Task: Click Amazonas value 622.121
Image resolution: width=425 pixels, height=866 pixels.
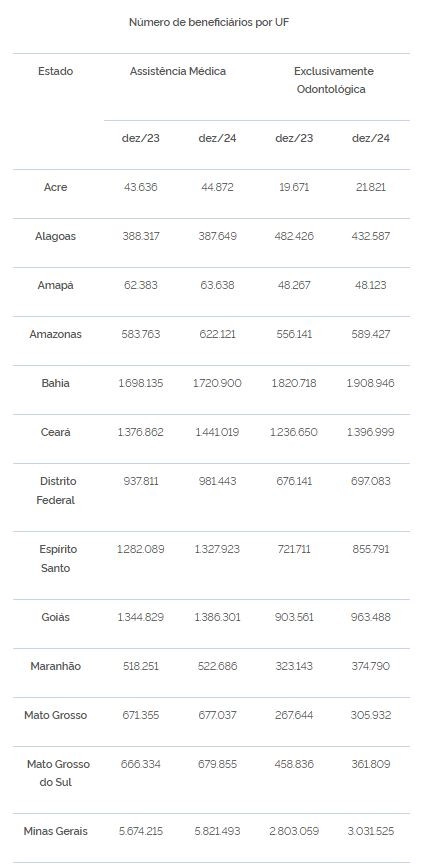Action: (x=217, y=334)
